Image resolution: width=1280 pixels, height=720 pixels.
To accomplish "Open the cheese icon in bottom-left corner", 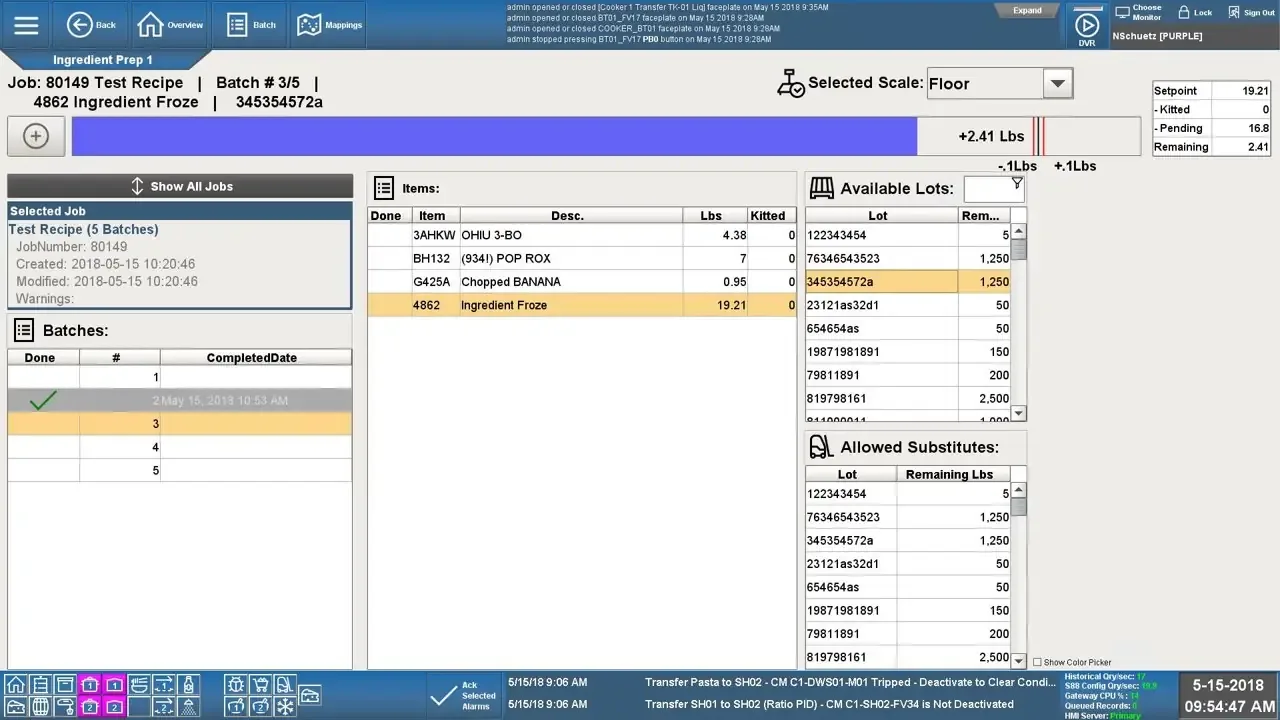I will [16, 706].
